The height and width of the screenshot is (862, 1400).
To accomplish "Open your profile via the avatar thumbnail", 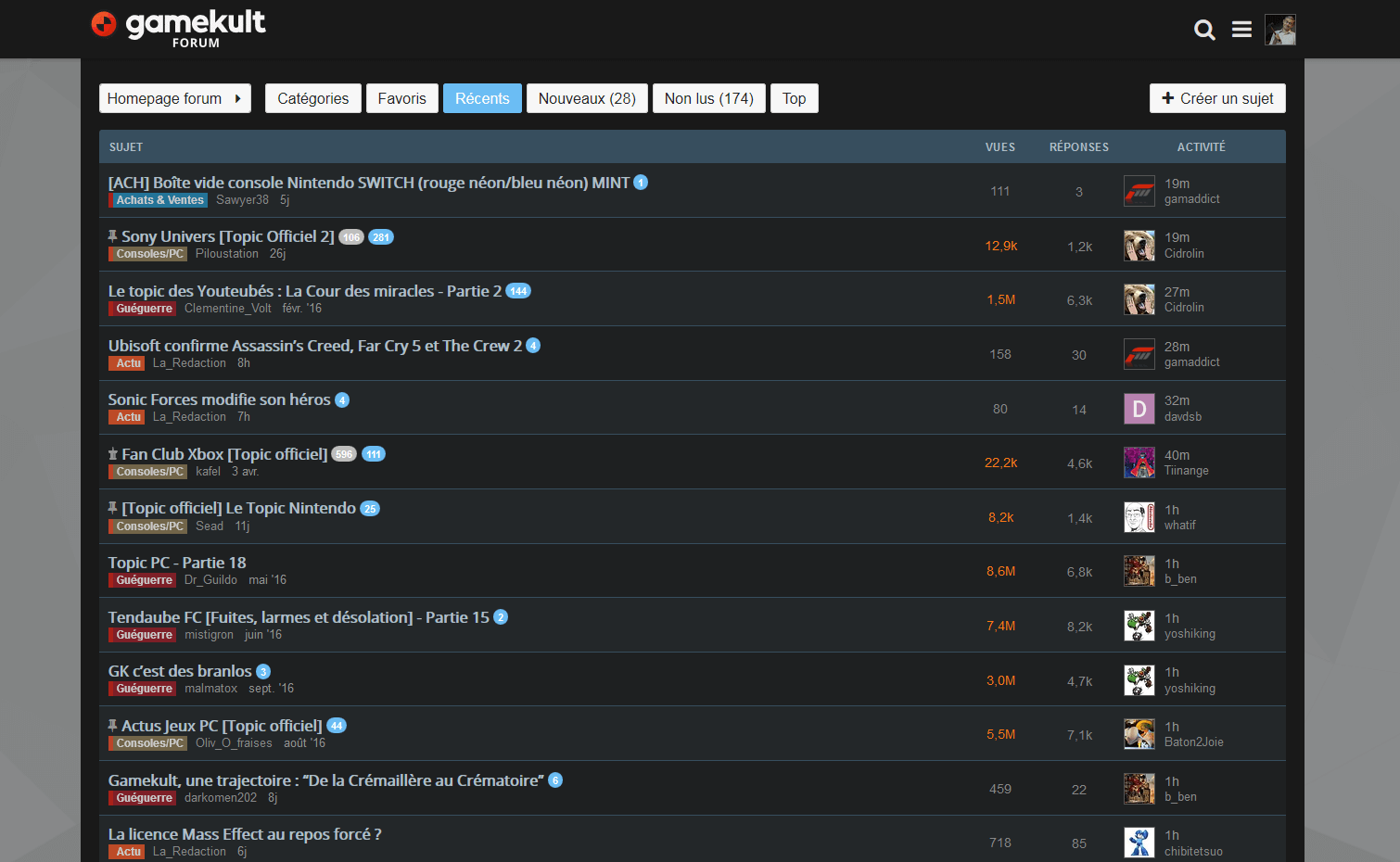I will 1279,29.
